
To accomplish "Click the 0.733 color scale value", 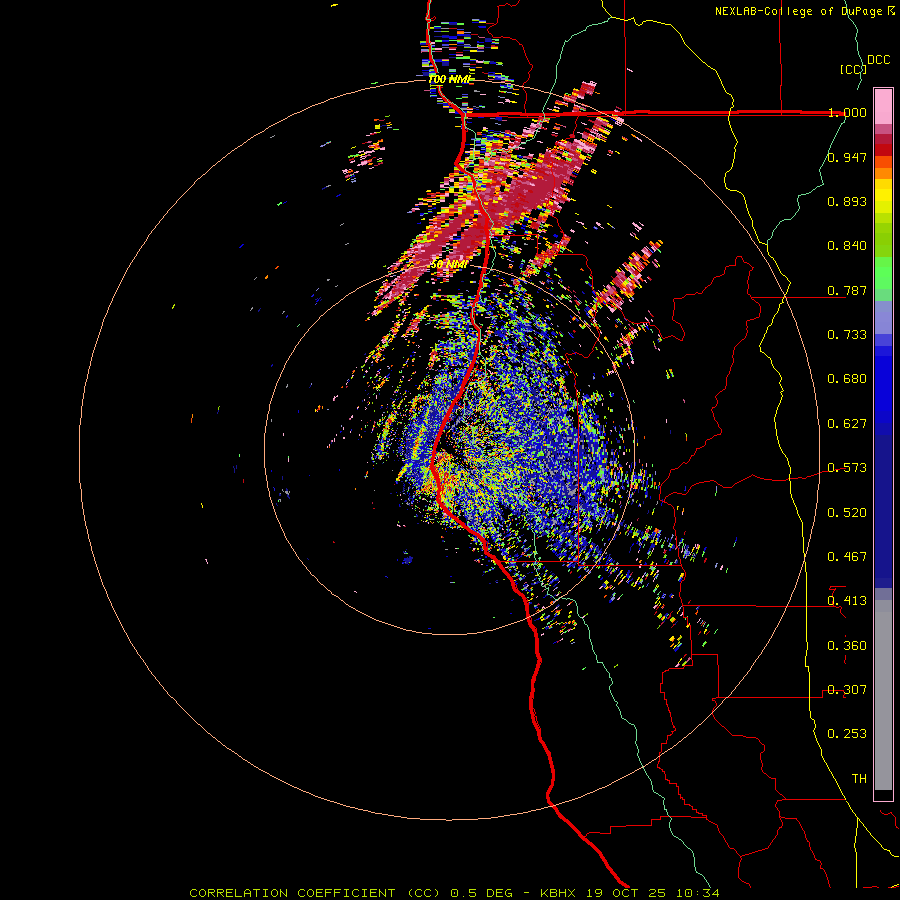I will click(847, 335).
